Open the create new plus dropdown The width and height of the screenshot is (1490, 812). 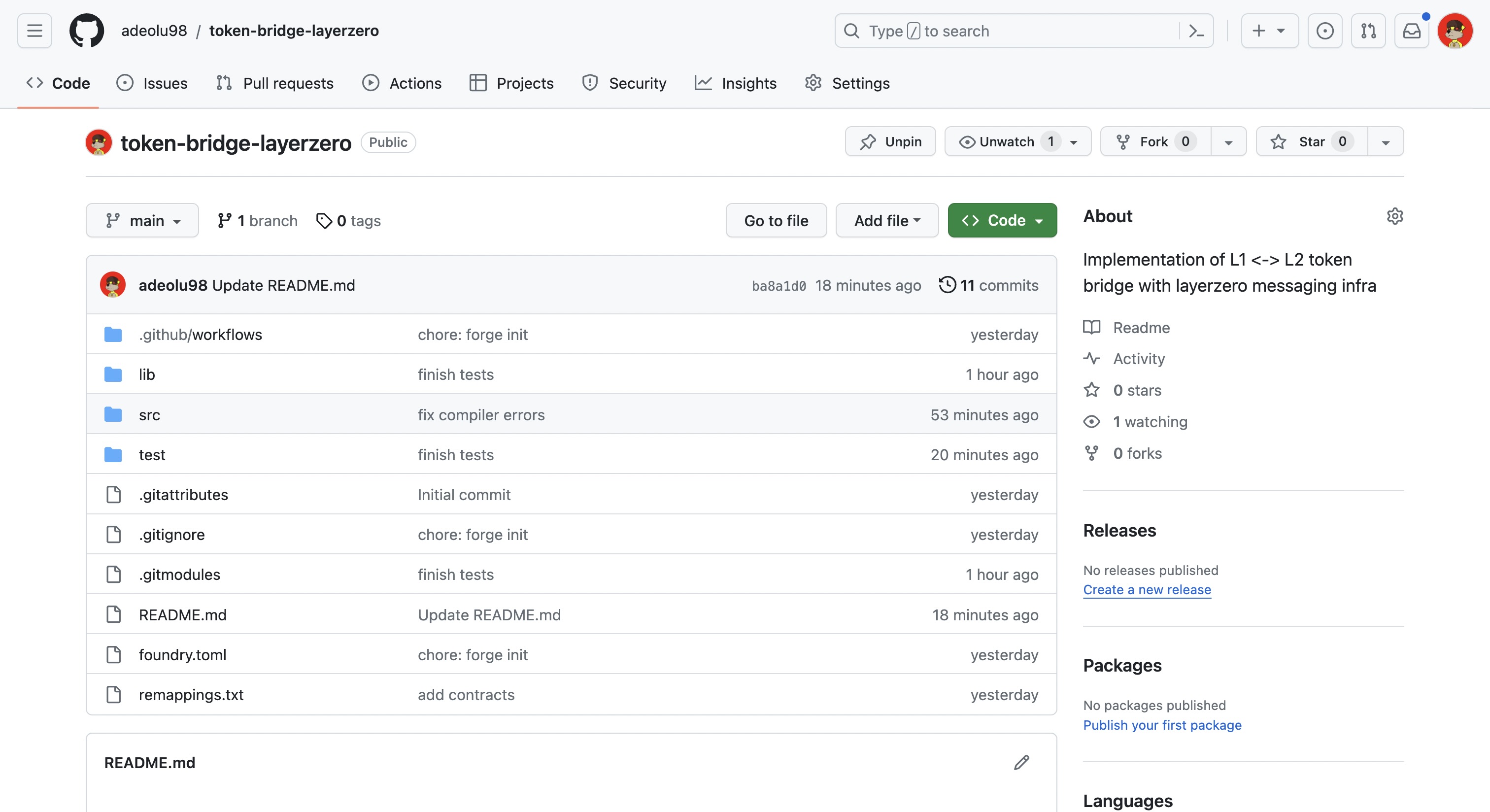tap(1270, 31)
